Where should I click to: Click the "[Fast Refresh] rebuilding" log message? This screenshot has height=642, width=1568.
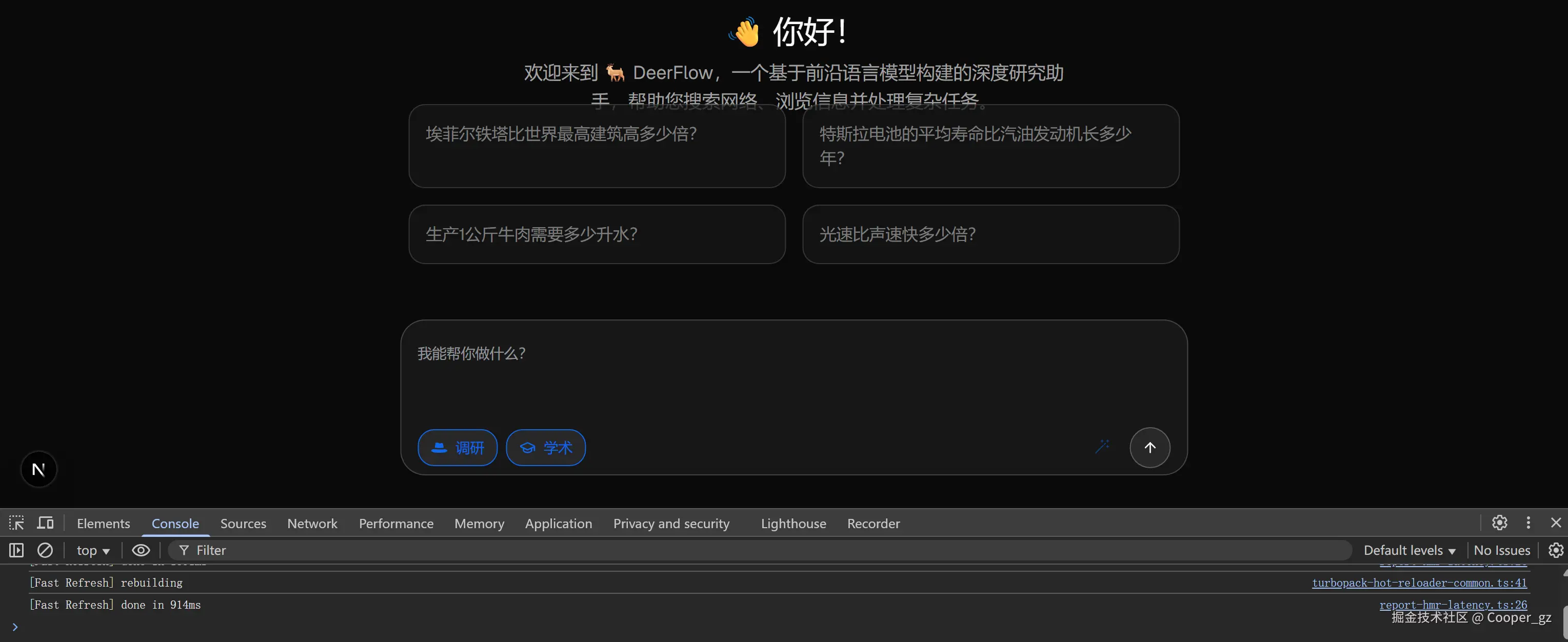click(106, 583)
